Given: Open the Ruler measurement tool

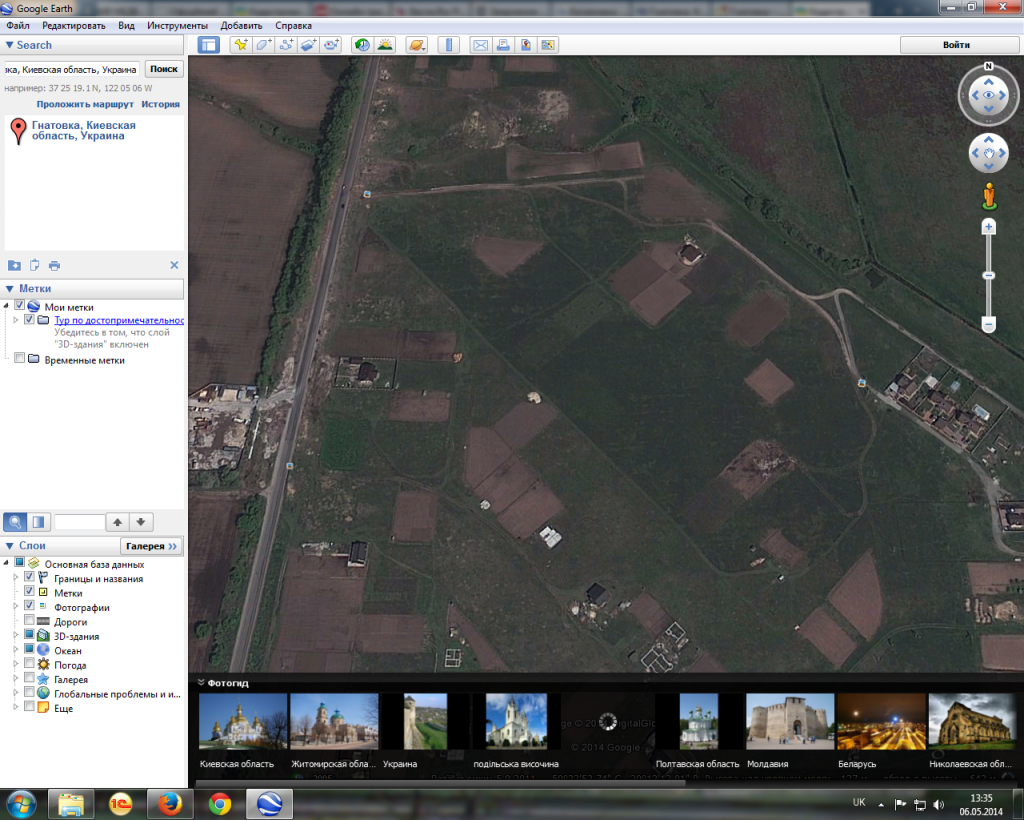Looking at the screenshot, I should 448,45.
